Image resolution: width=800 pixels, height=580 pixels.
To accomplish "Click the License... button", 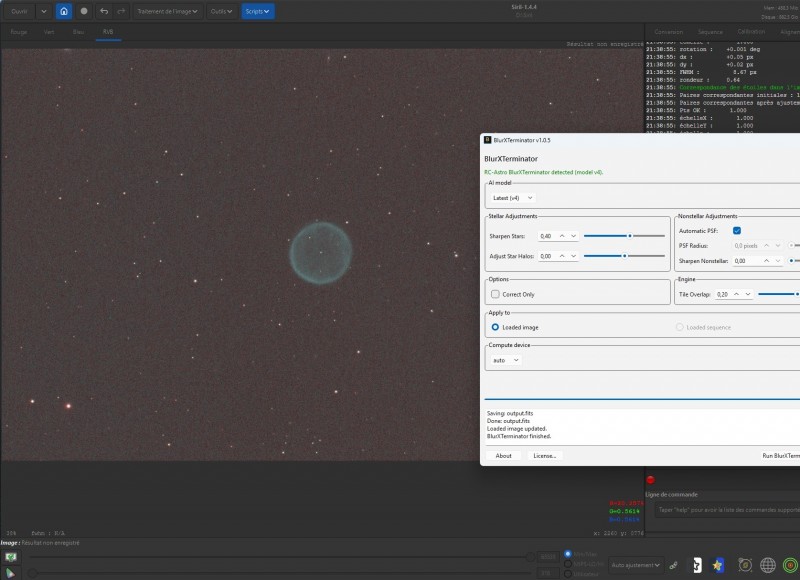I will pyautogui.click(x=544, y=456).
